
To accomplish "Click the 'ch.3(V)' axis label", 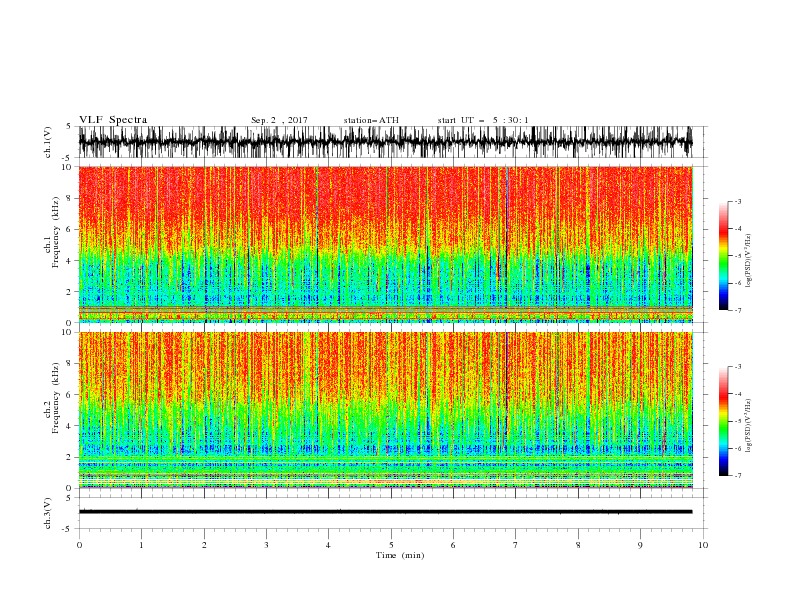I will coord(48,513).
